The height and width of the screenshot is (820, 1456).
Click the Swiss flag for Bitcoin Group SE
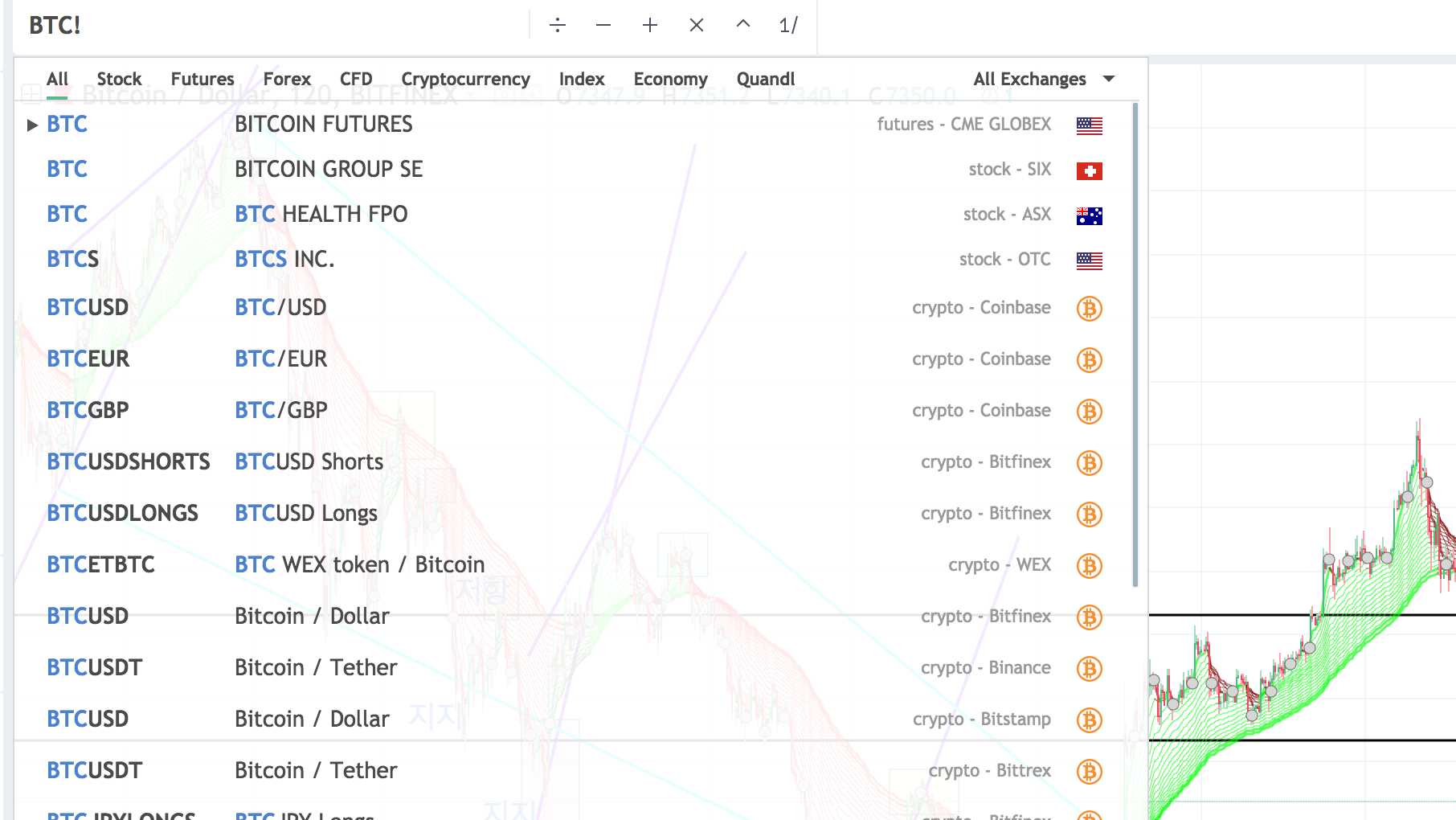point(1090,170)
